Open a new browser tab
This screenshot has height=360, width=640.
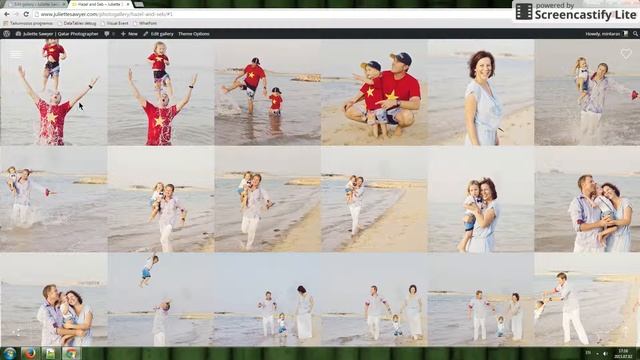[139, 4]
